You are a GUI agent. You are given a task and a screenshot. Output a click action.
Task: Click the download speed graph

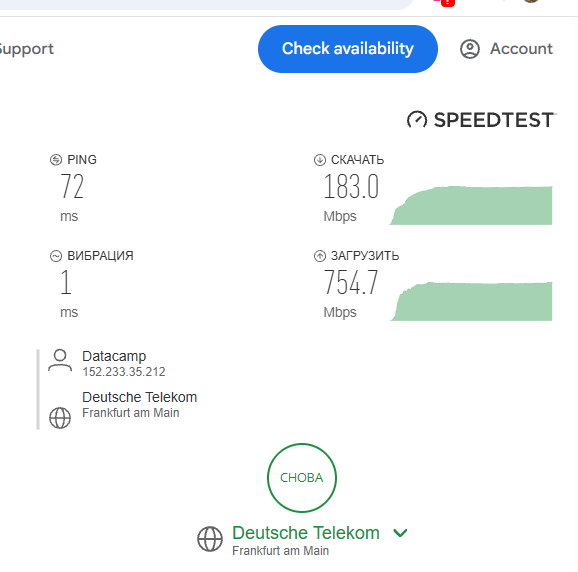coord(471,205)
